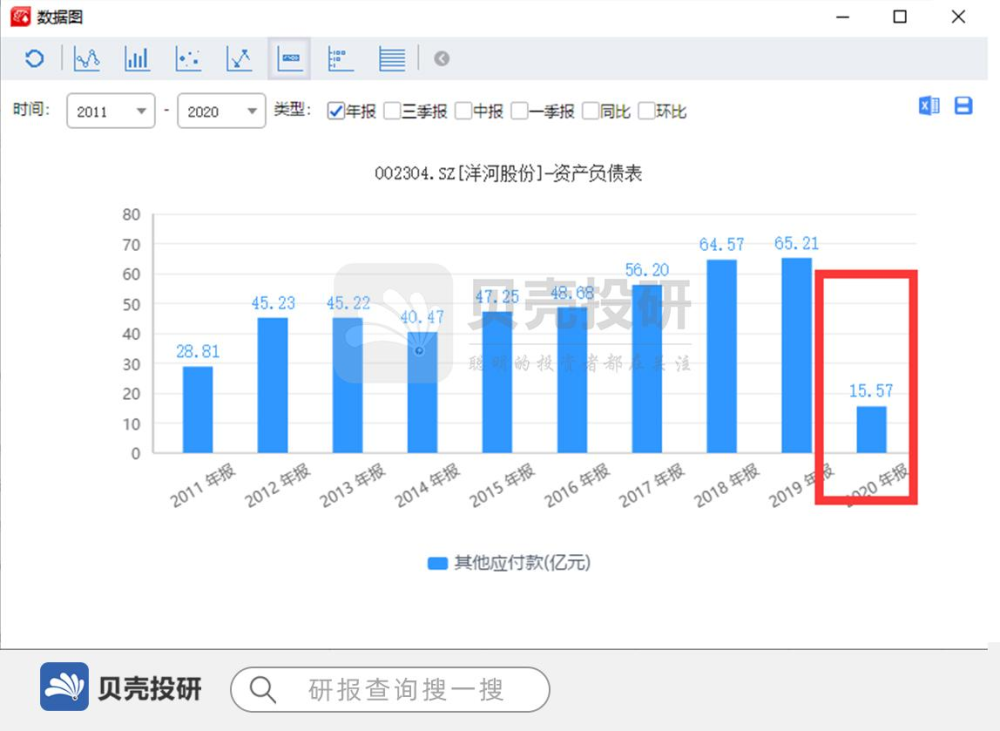1000x731 pixels.
Task: Check the 中报 checkbox
Action: point(464,111)
